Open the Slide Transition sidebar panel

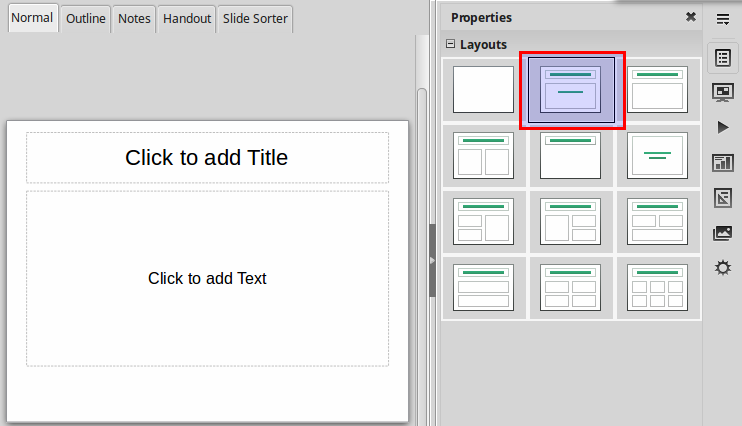tap(722, 92)
